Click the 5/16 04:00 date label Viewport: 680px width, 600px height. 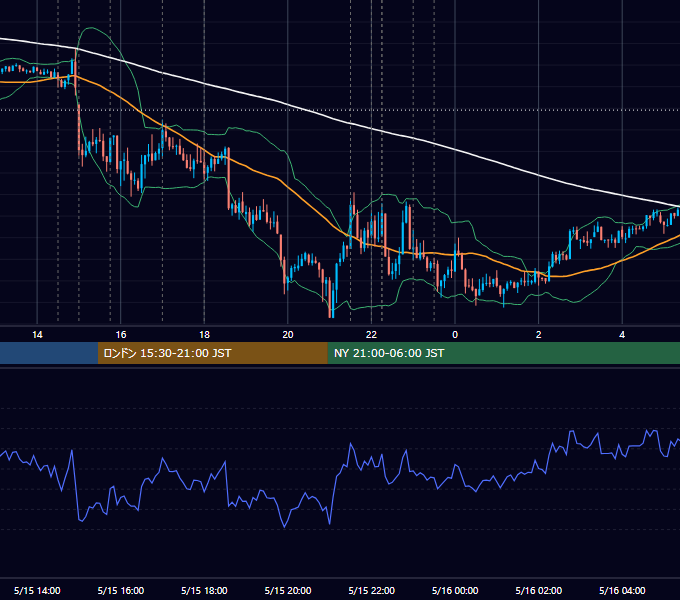(x=622, y=590)
